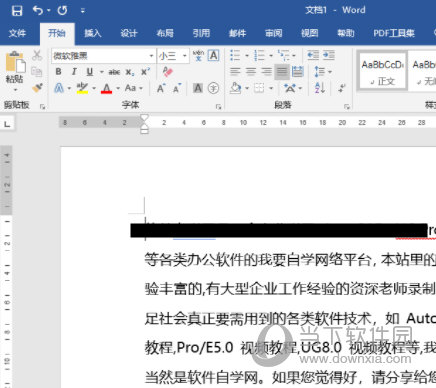Apply multilevel list formatting
Image resolution: width=436 pixels, height=388 pixels.
283,55
